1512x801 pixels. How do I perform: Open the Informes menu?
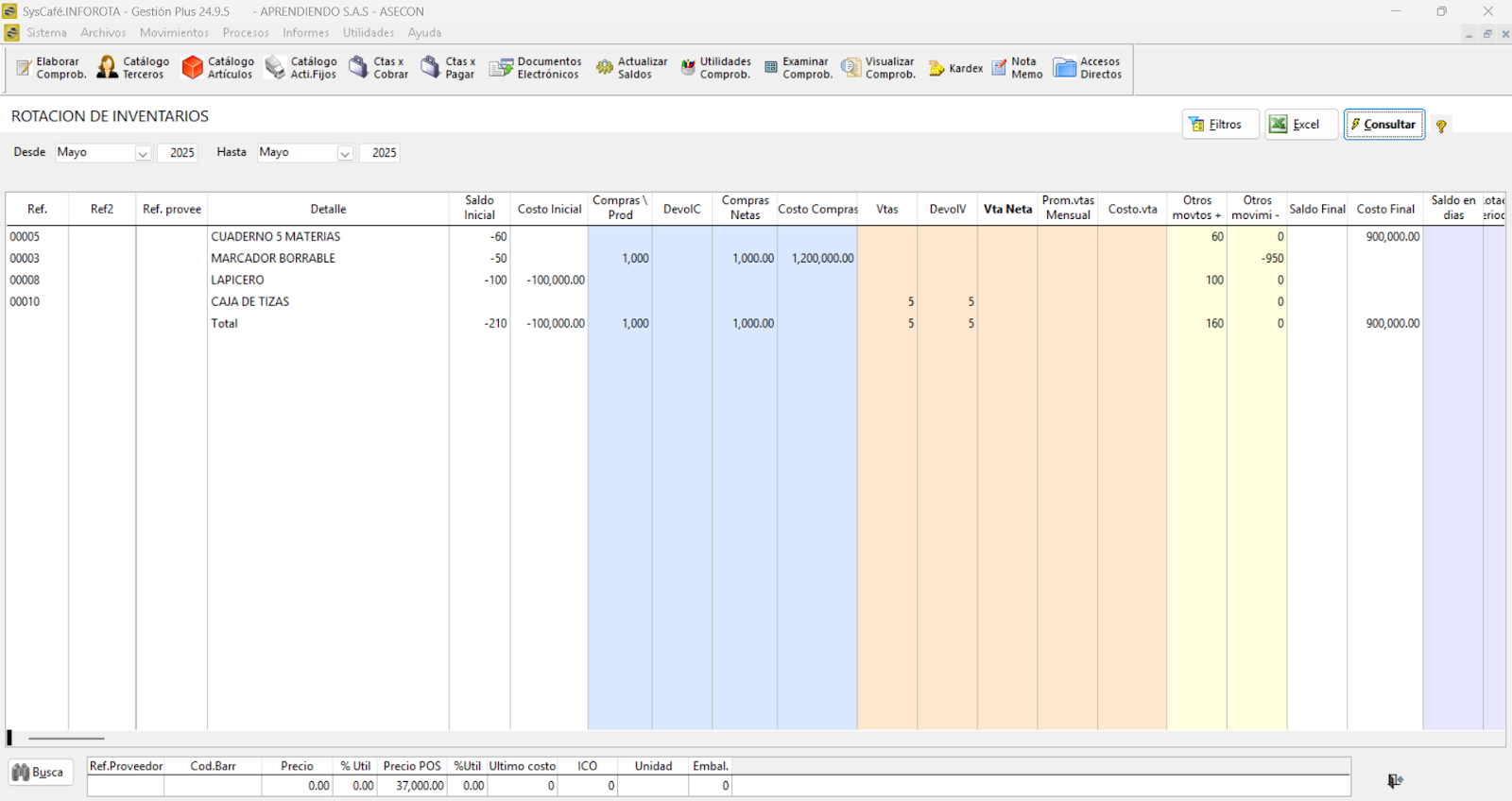pyautogui.click(x=305, y=33)
